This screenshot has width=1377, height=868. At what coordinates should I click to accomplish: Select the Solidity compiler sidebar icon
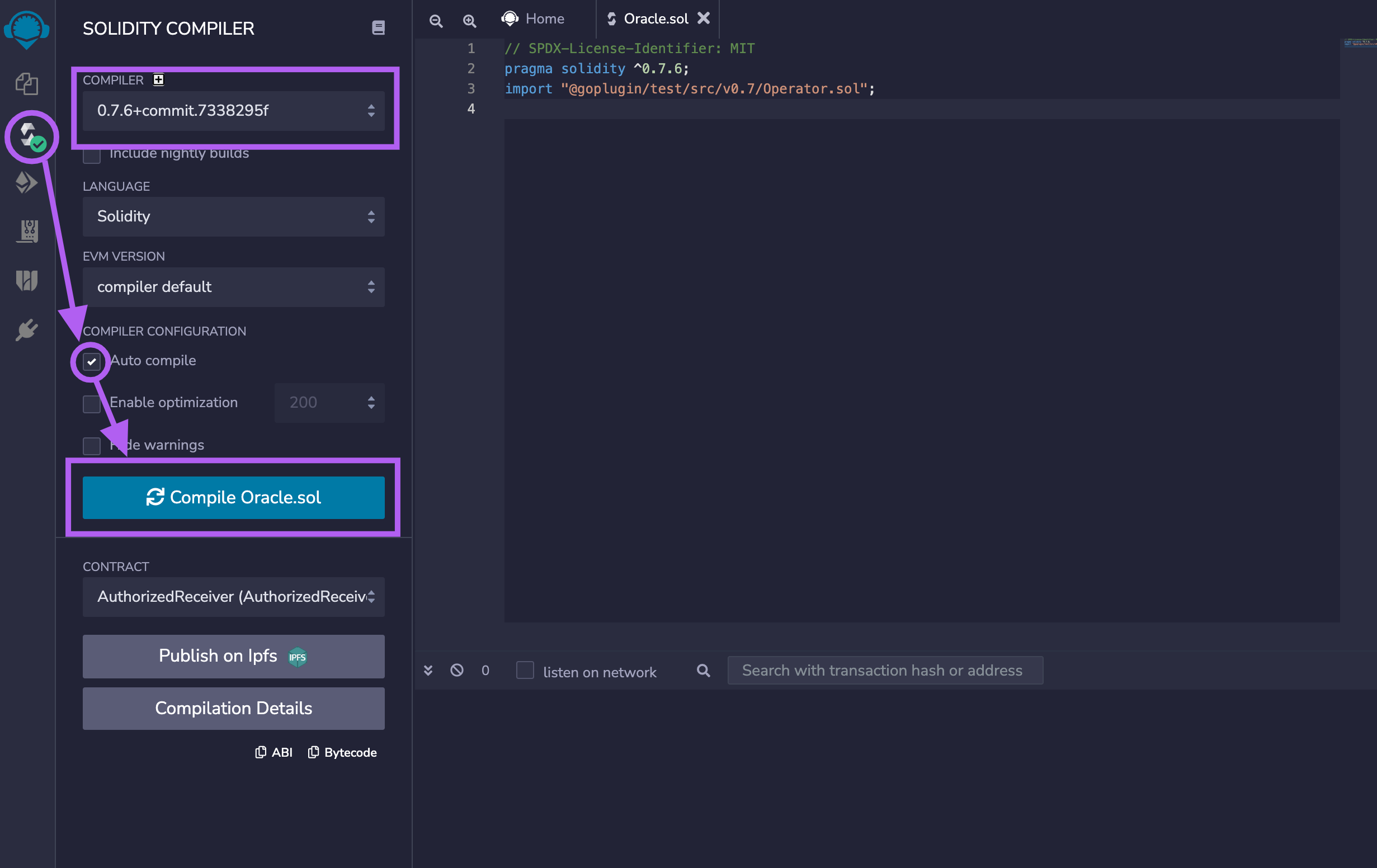click(x=26, y=136)
